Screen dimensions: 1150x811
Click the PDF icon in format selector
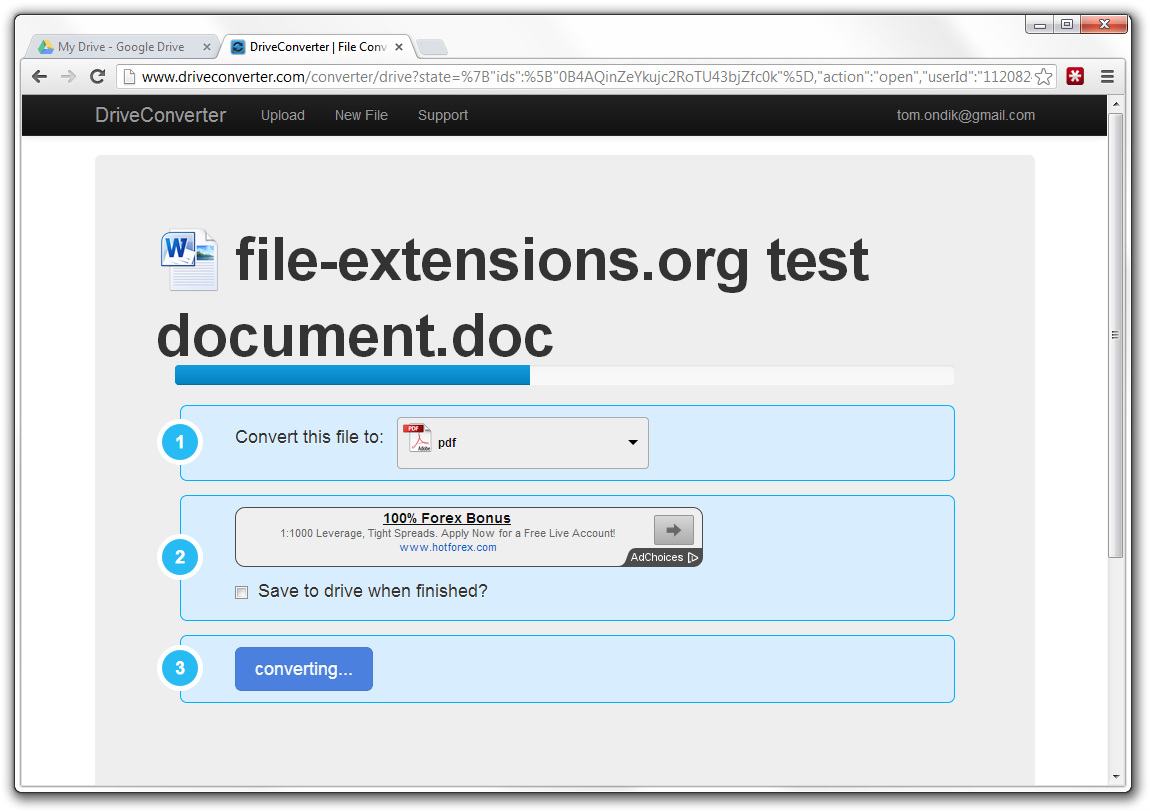pos(418,438)
